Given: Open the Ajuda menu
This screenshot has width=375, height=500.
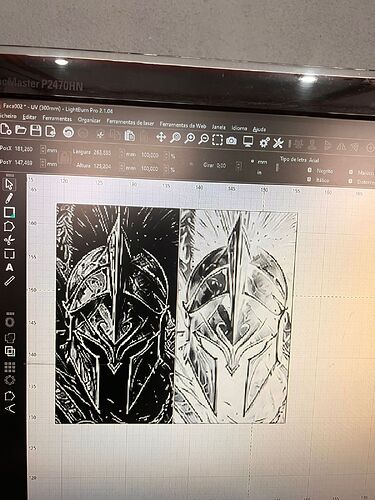Looking at the screenshot, I should click(259, 129).
